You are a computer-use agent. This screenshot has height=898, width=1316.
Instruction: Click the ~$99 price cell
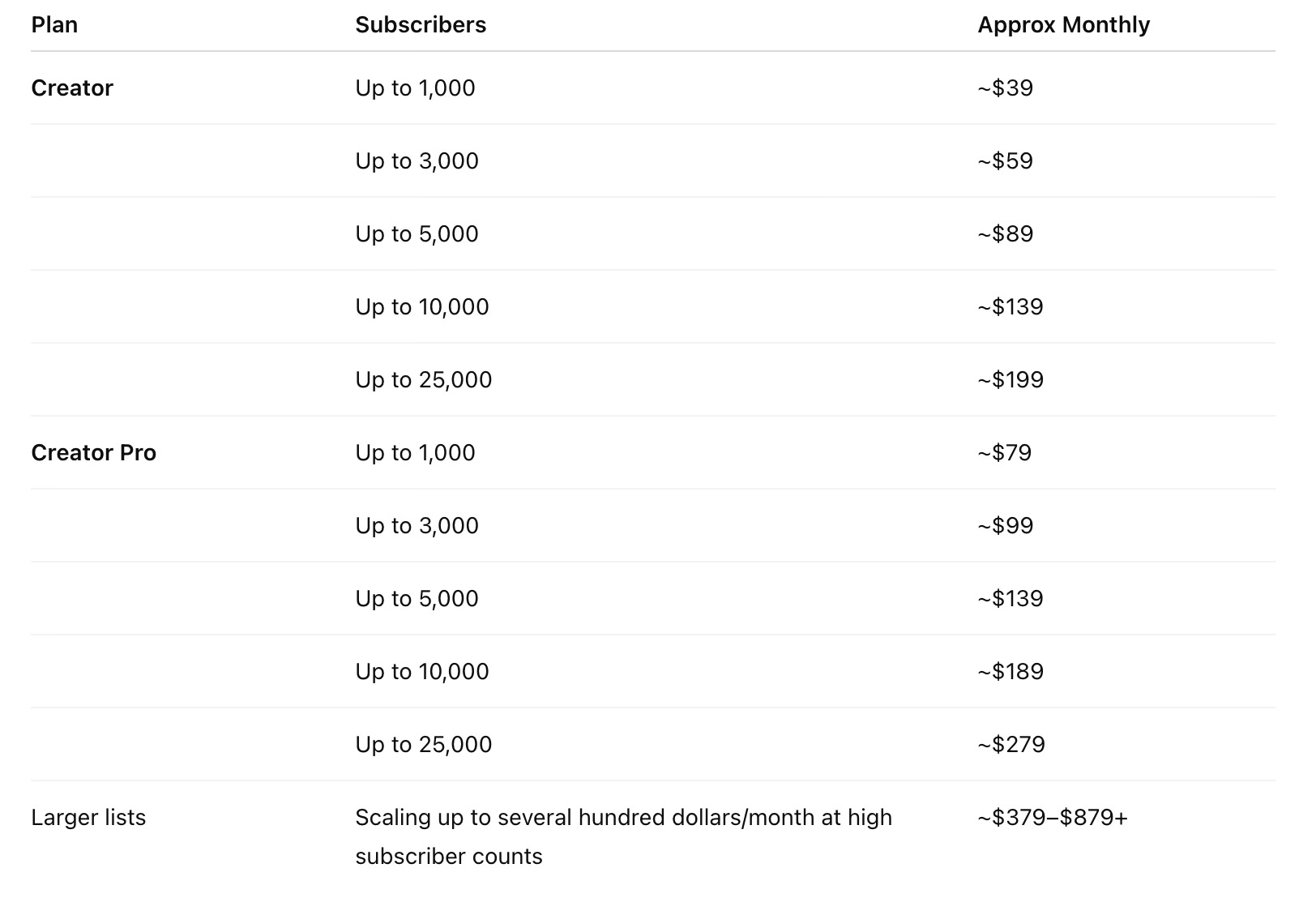[x=1005, y=525]
